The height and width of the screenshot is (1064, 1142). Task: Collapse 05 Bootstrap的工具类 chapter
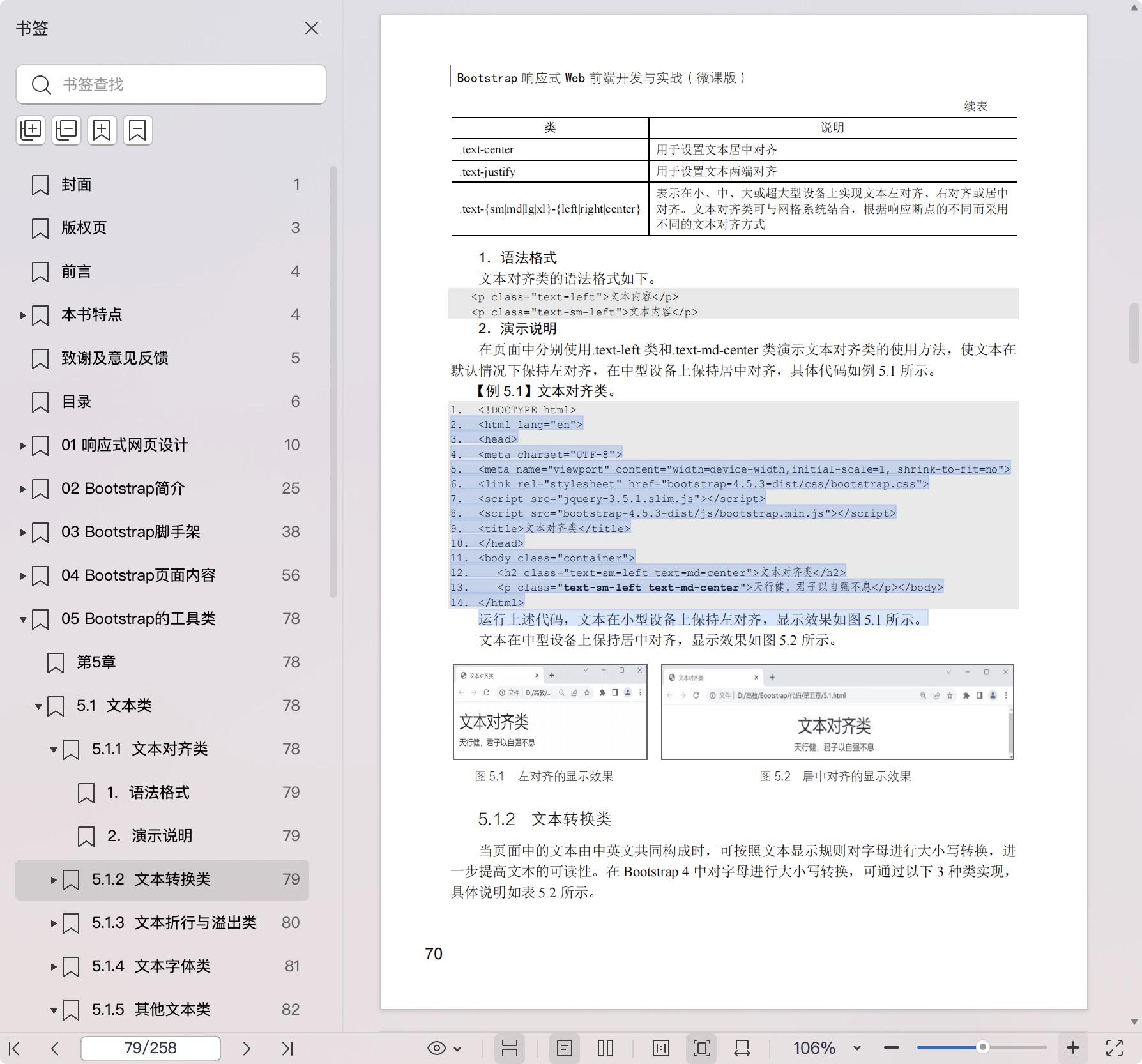tap(23, 619)
